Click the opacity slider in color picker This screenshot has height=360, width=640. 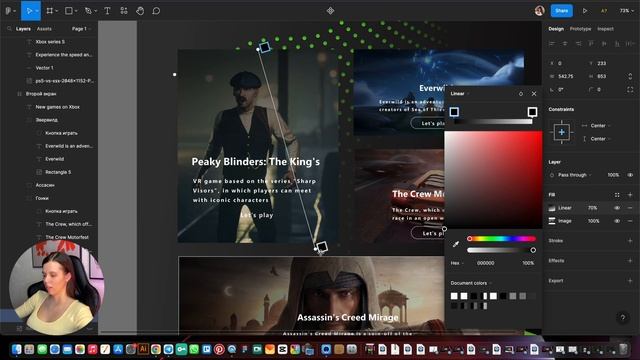(502, 250)
